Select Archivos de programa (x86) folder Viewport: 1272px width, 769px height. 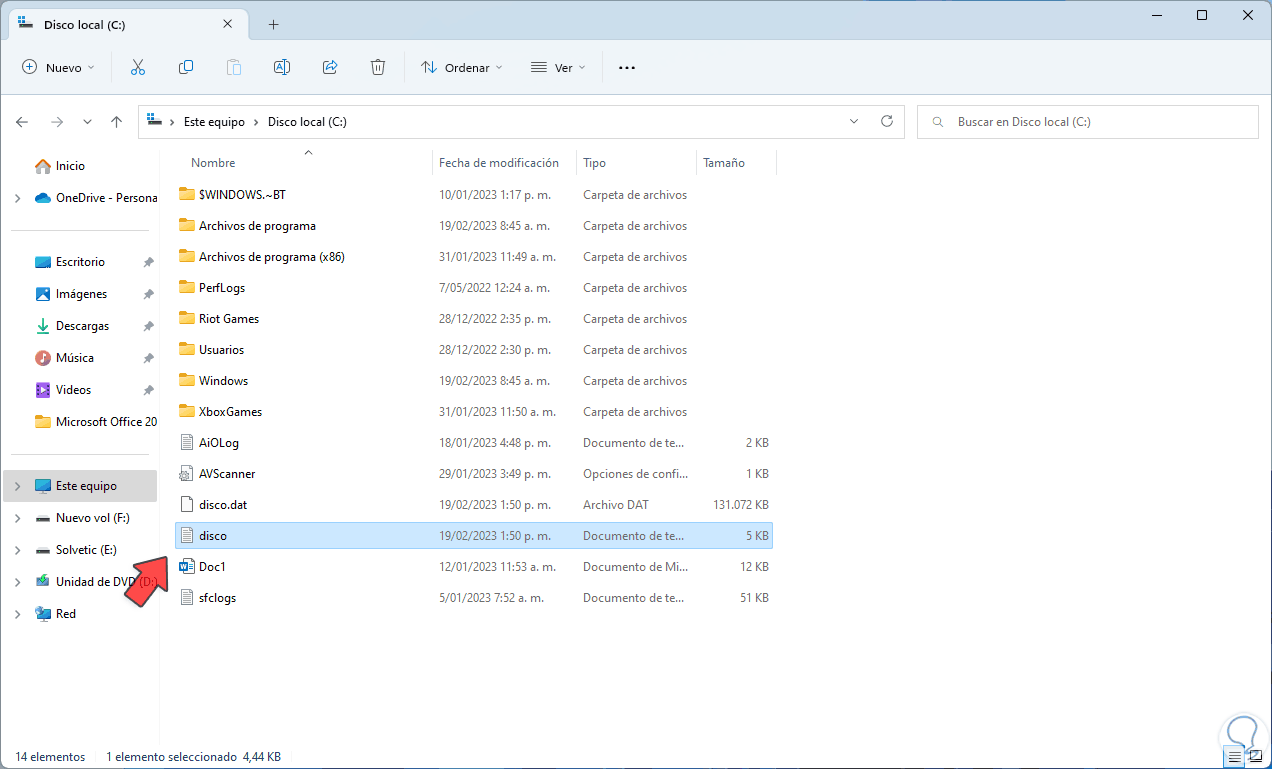474,257
